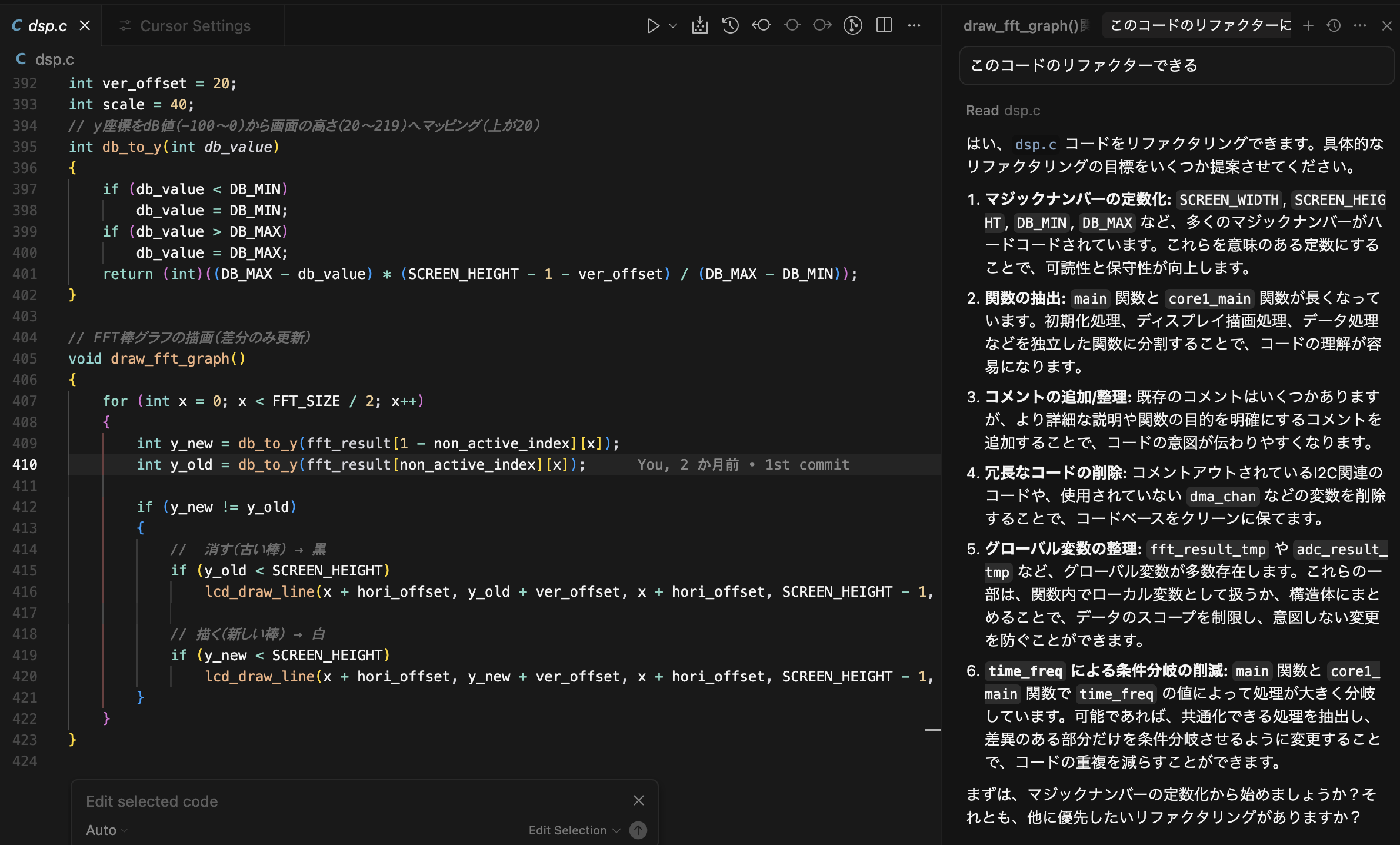
Task: Click 'int ver_offset = 20;' line
Action: (153, 84)
